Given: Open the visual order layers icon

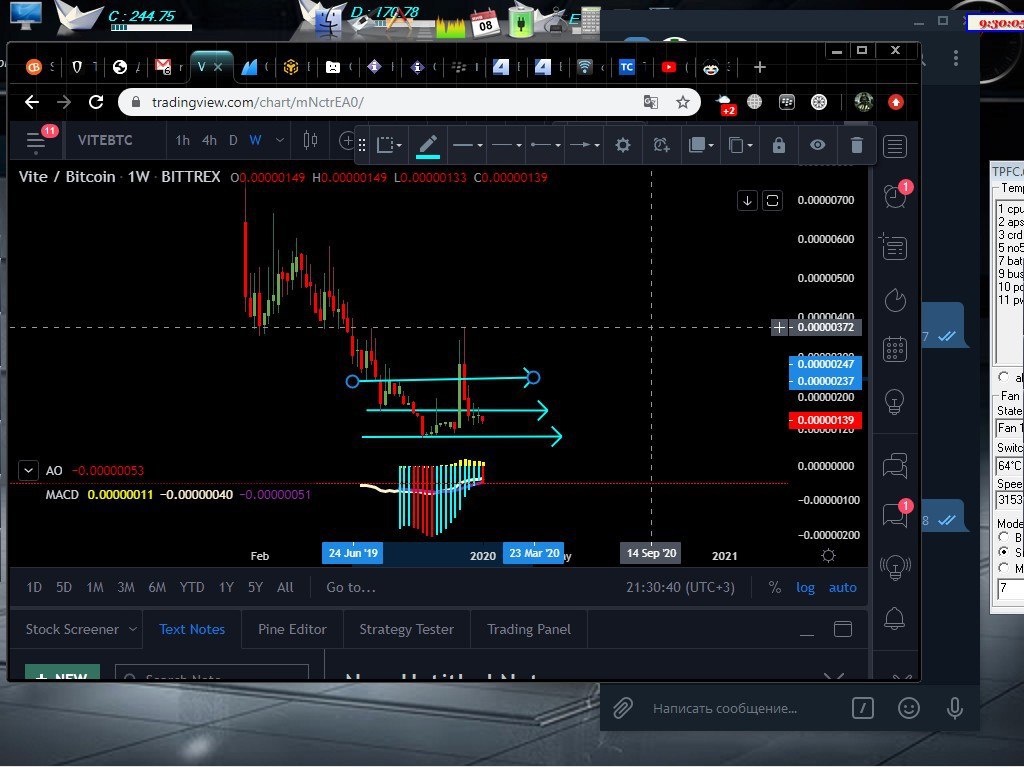Looking at the screenshot, I should click(x=701, y=145).
